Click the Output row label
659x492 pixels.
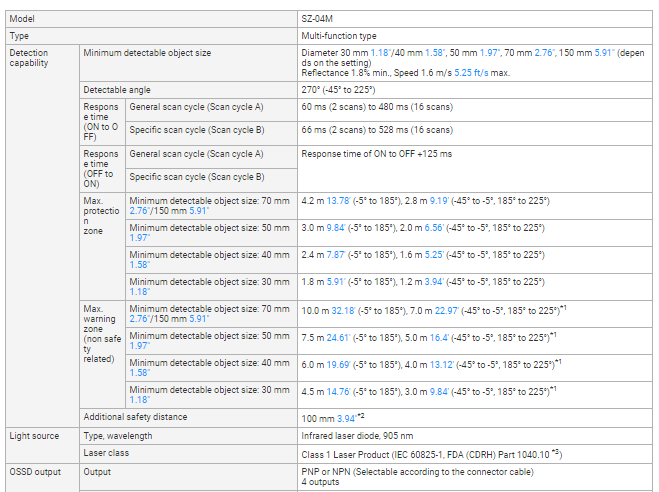(x=97, y=472)
